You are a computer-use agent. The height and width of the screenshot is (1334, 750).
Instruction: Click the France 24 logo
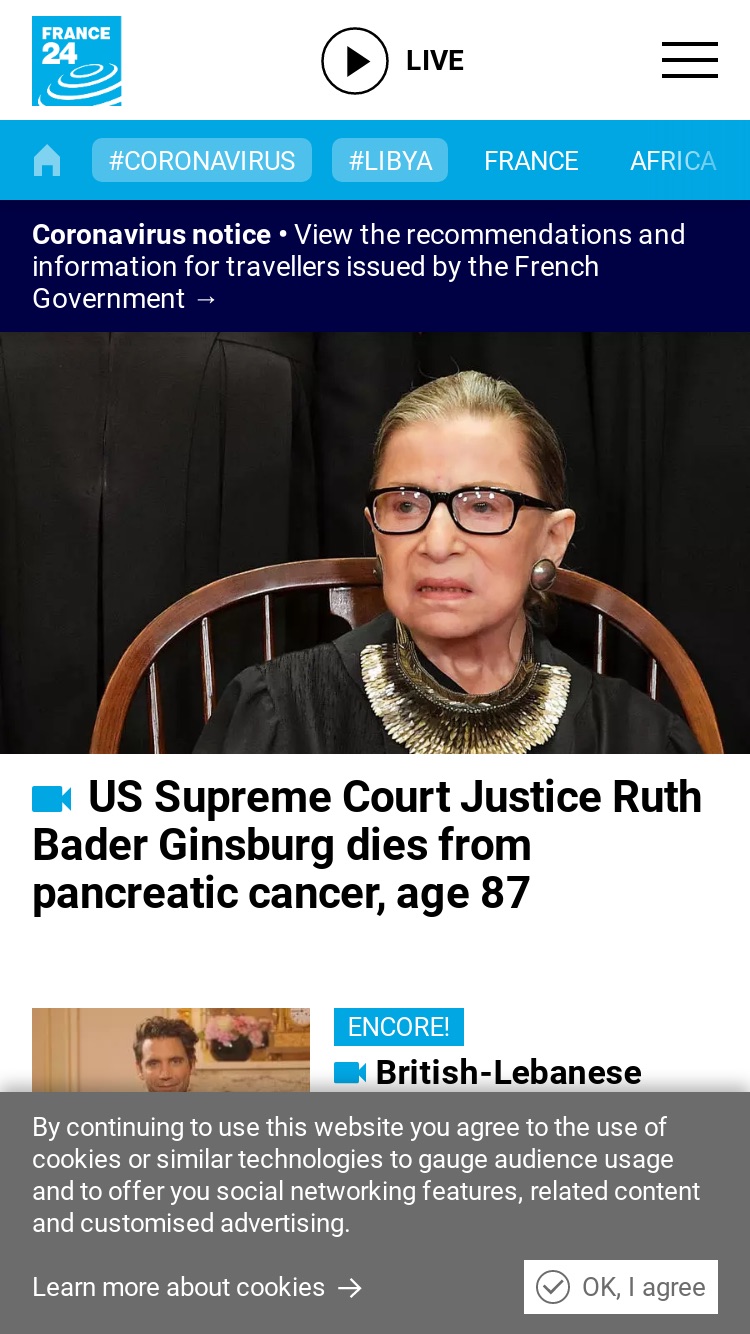pos(76,61)
